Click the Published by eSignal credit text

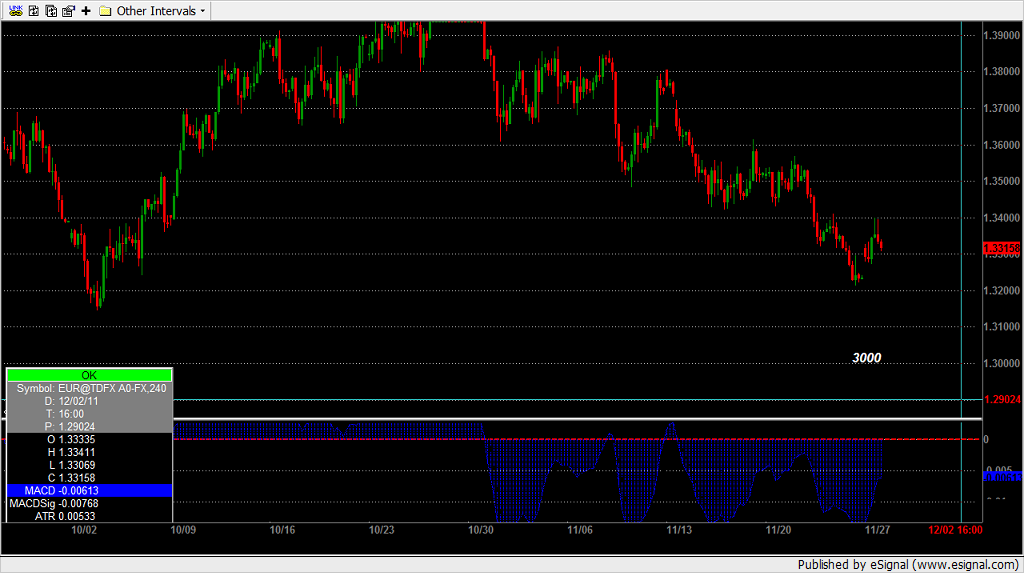click(908, 565)
